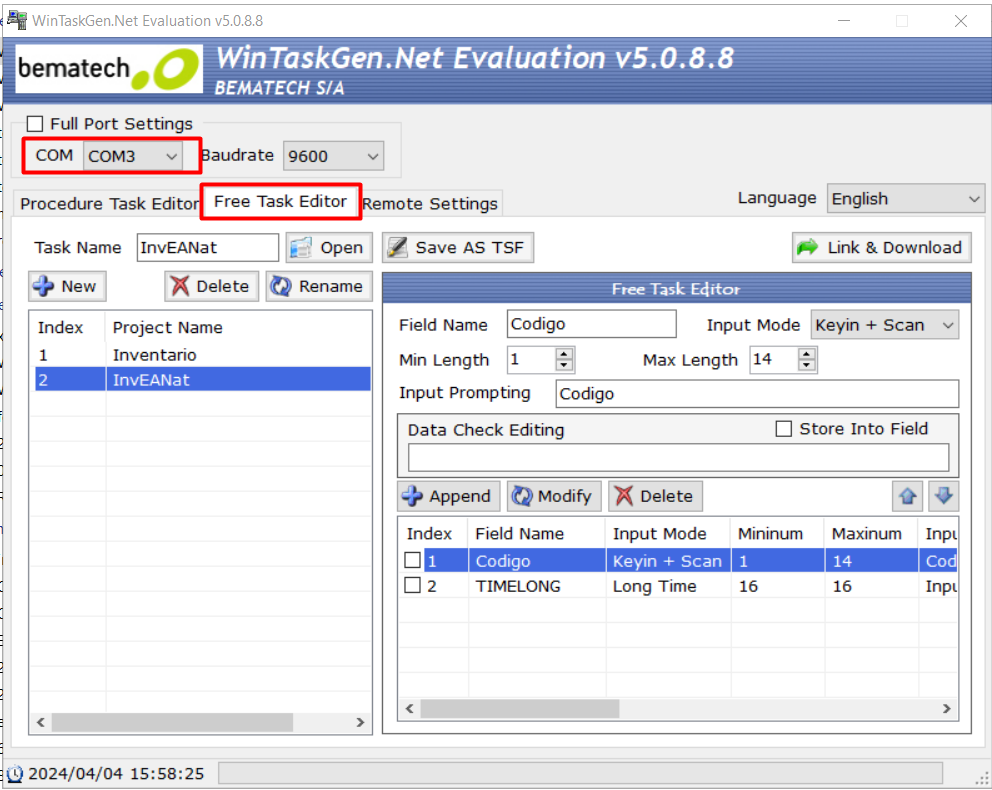Click the Max Length value box

click(774, 359)
